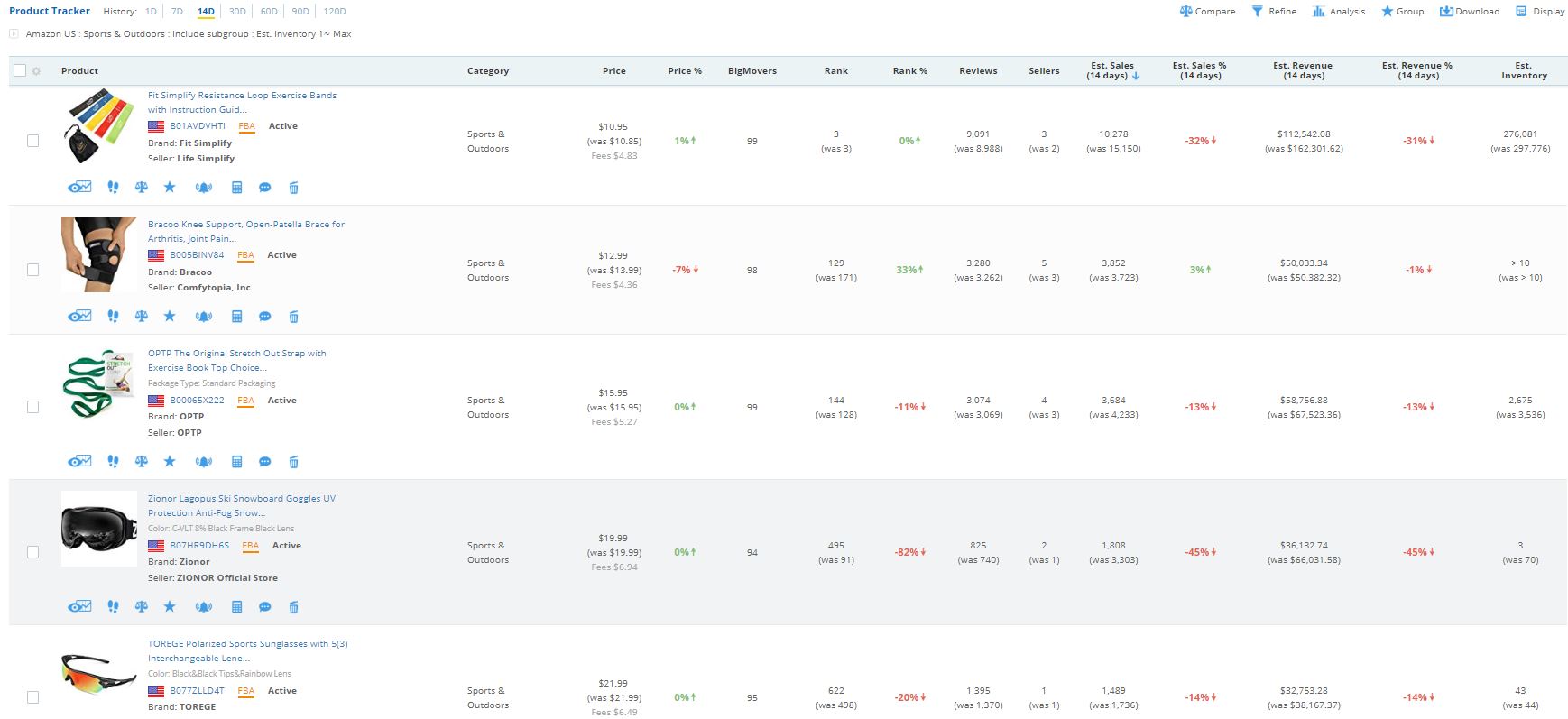Add comment to Fit Simplify product

point(265,188)
